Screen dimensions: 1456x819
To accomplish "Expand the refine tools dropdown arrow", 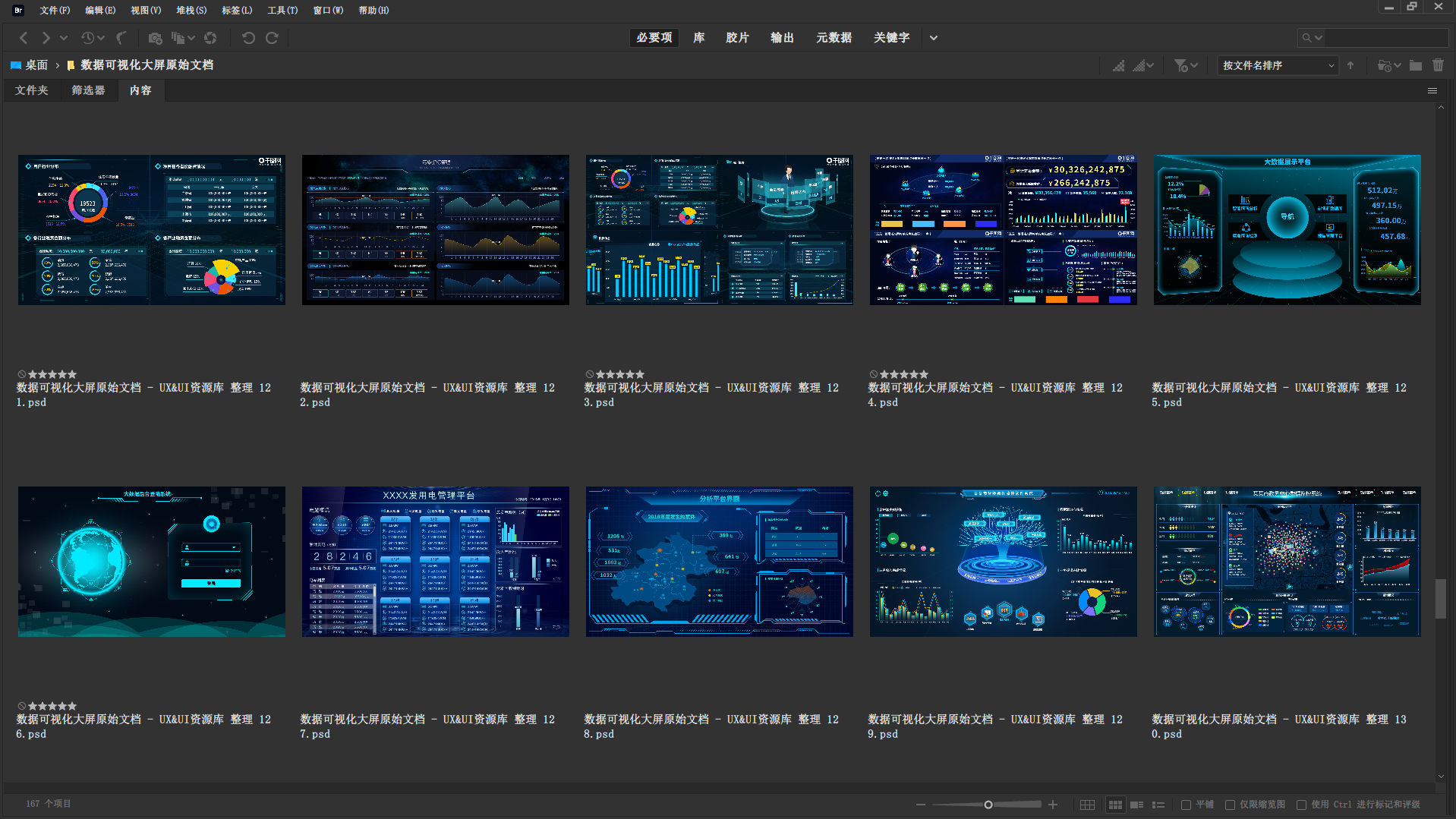I will [x=191, y=38].
